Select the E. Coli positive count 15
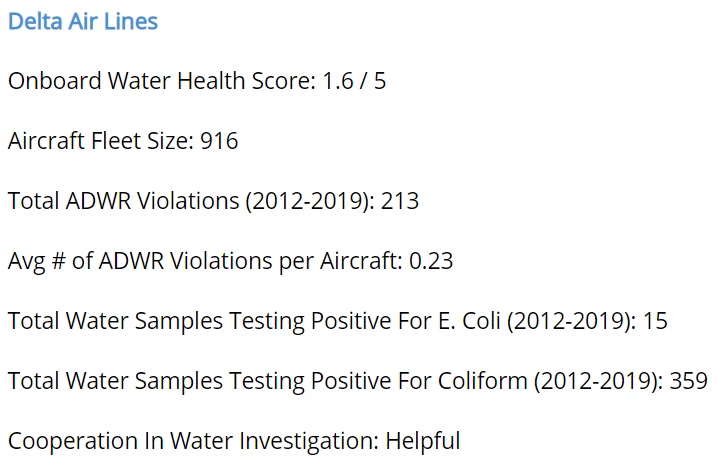Screen dimensions: 726x468 pos(656,321)
